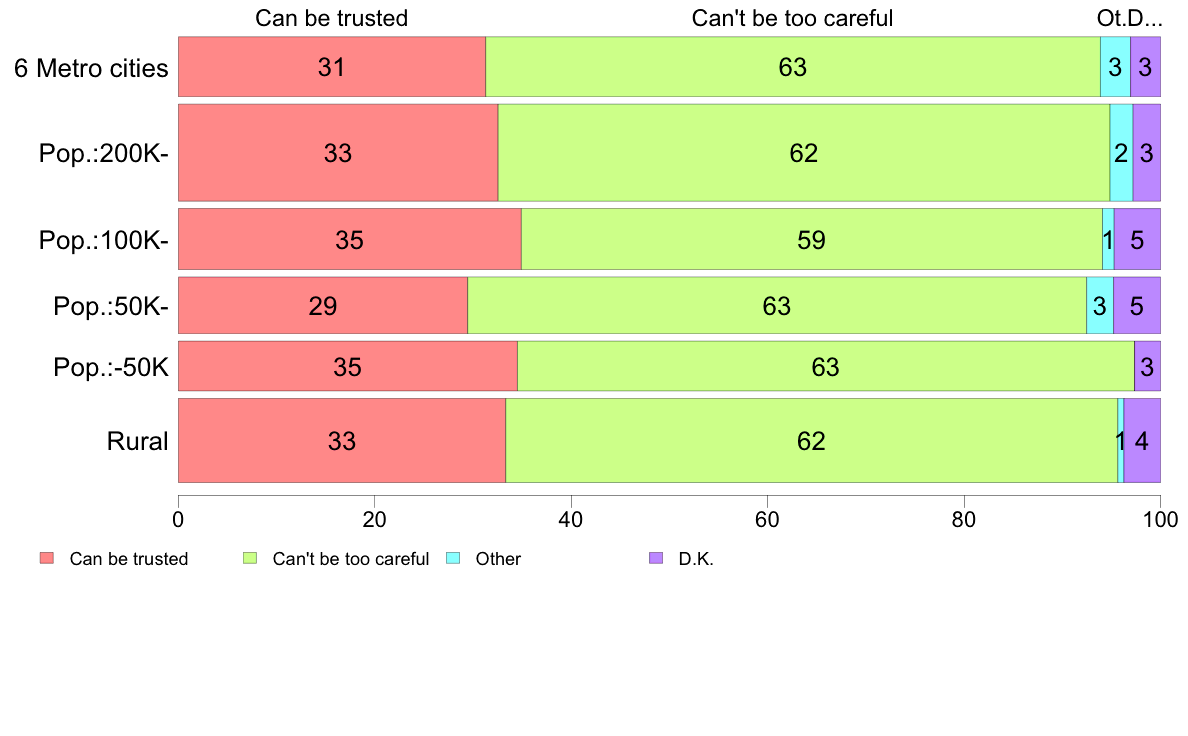Click the red segment labeled 29

[x=323, y=305]
